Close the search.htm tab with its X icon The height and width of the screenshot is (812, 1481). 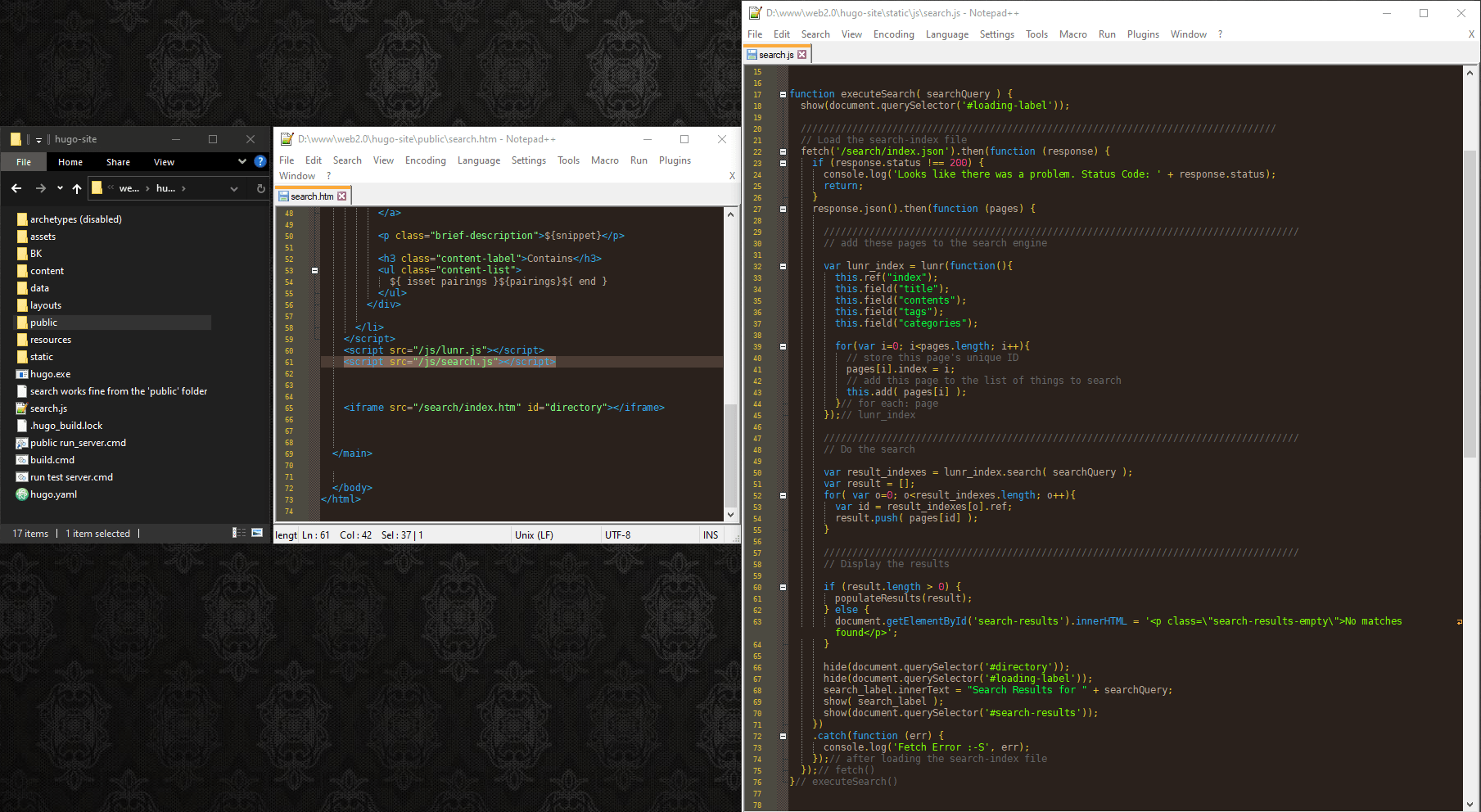pyautogui.click(x=342, y=196)
